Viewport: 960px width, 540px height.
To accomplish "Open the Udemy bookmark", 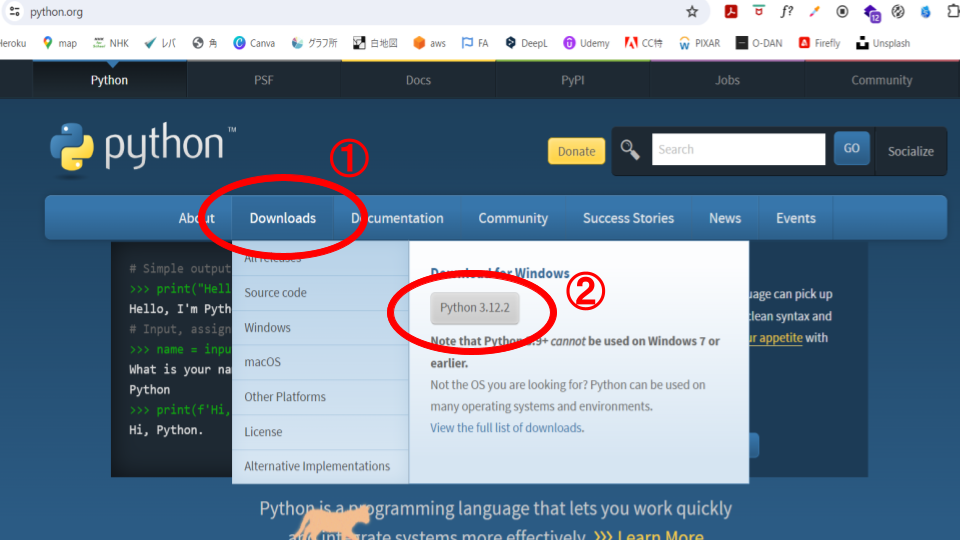I will coord(587,43).
